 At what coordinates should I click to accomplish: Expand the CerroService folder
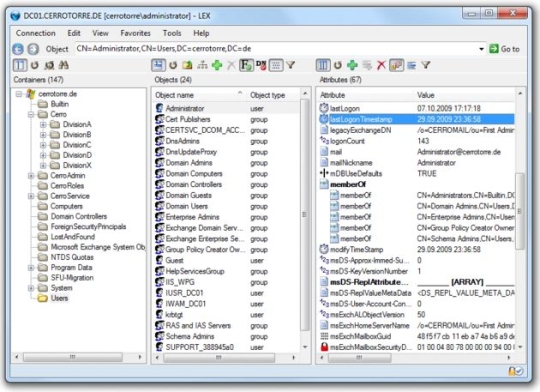click(x=31, y=196)
